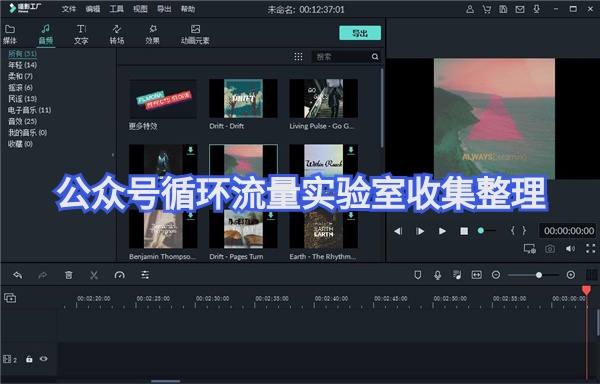600x384 pixels.
Task: Toggle preview volume speaker icon
Action: click(x=570, y=249)
